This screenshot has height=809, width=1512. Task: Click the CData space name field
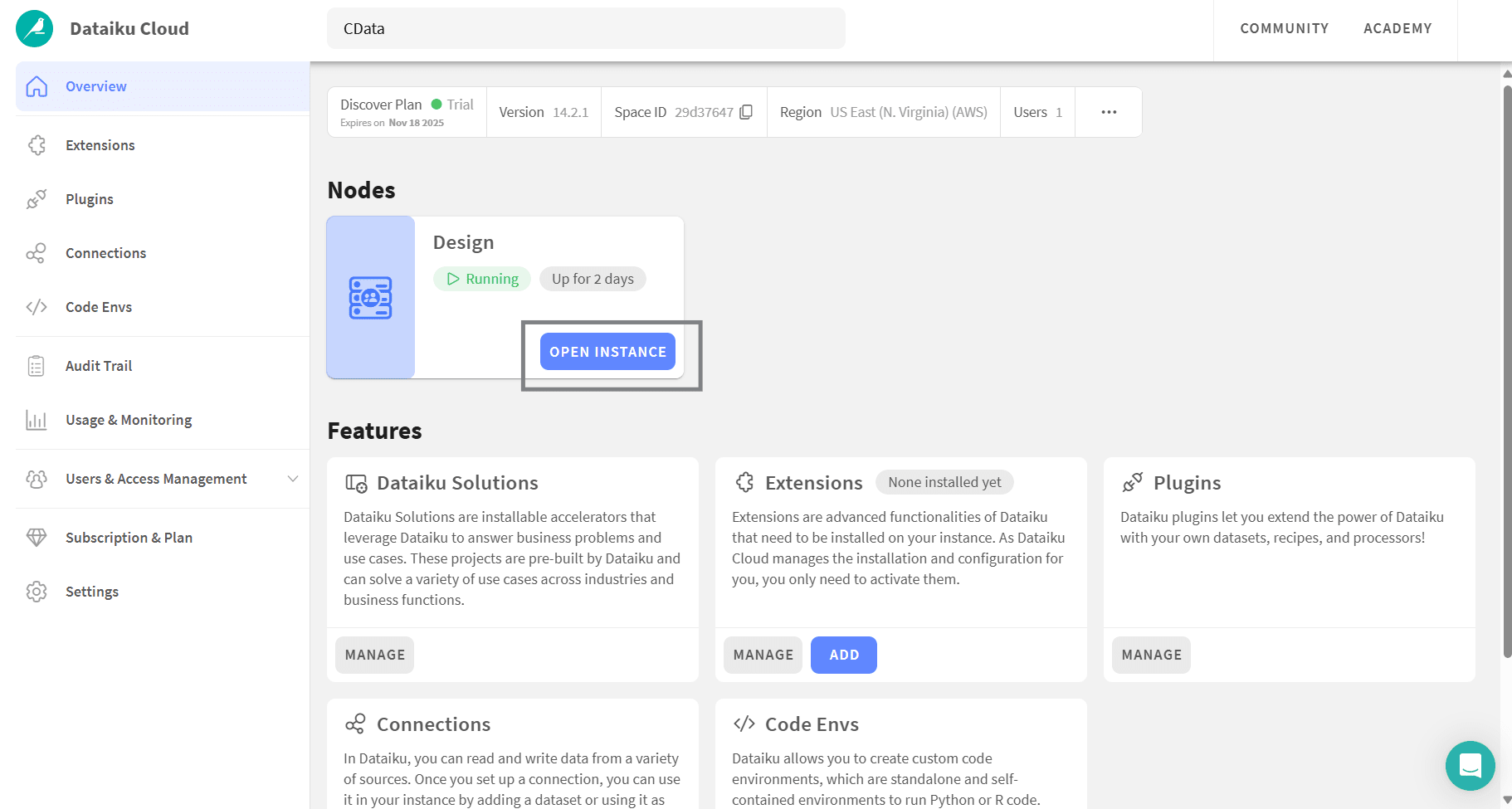coord(586,28)
